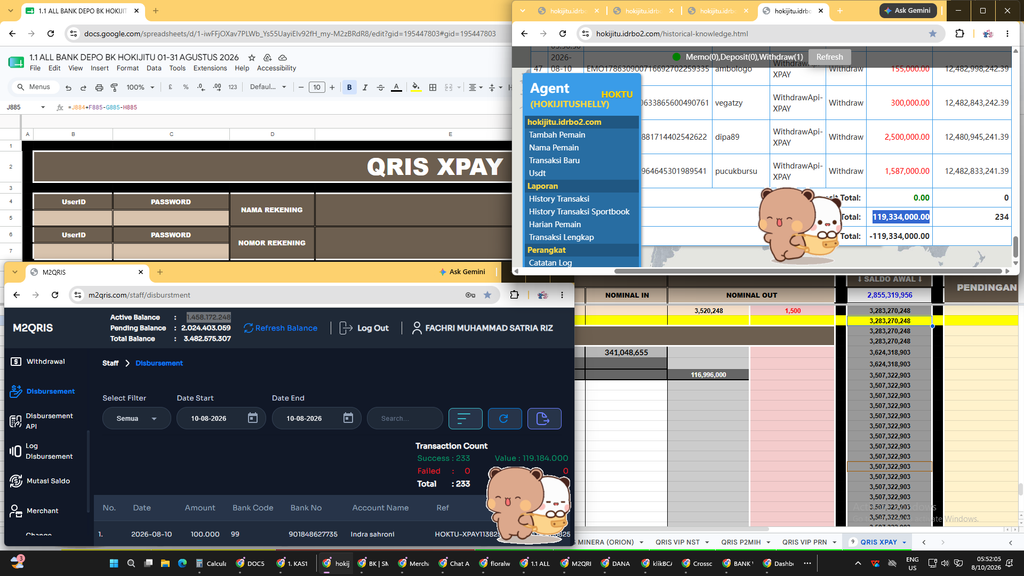This screenshot has width=1024, height=576.
Task: Click the print icon in Google Sheets
Action: (x=99, y=88)
